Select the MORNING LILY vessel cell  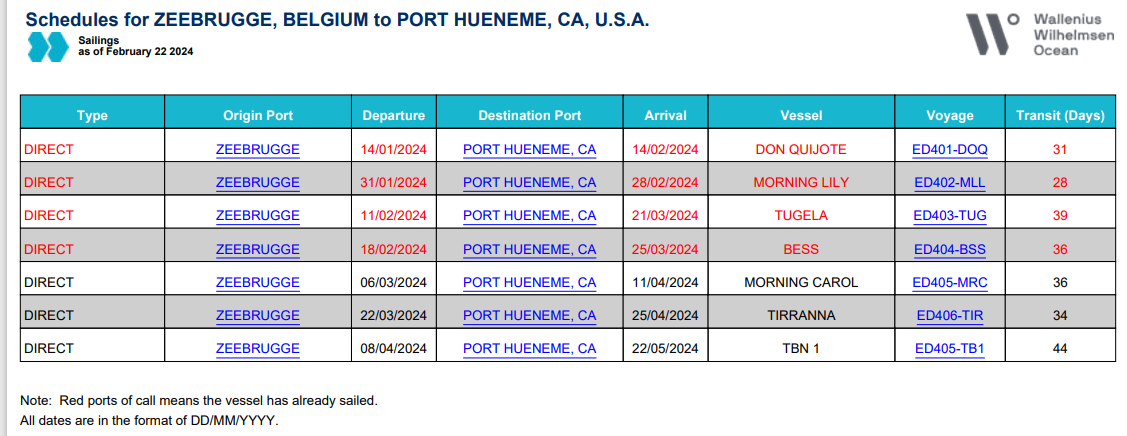pos(801,182)
